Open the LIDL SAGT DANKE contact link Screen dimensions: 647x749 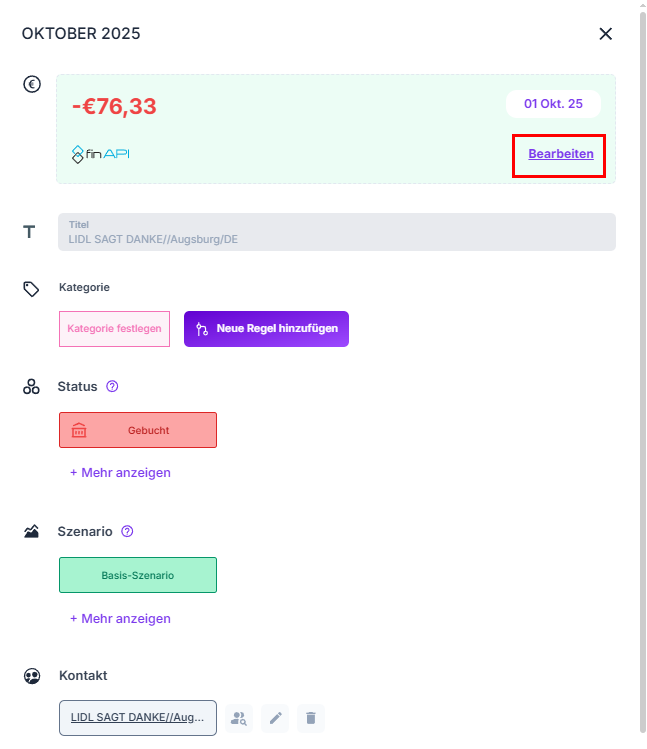tap(138, 718)
